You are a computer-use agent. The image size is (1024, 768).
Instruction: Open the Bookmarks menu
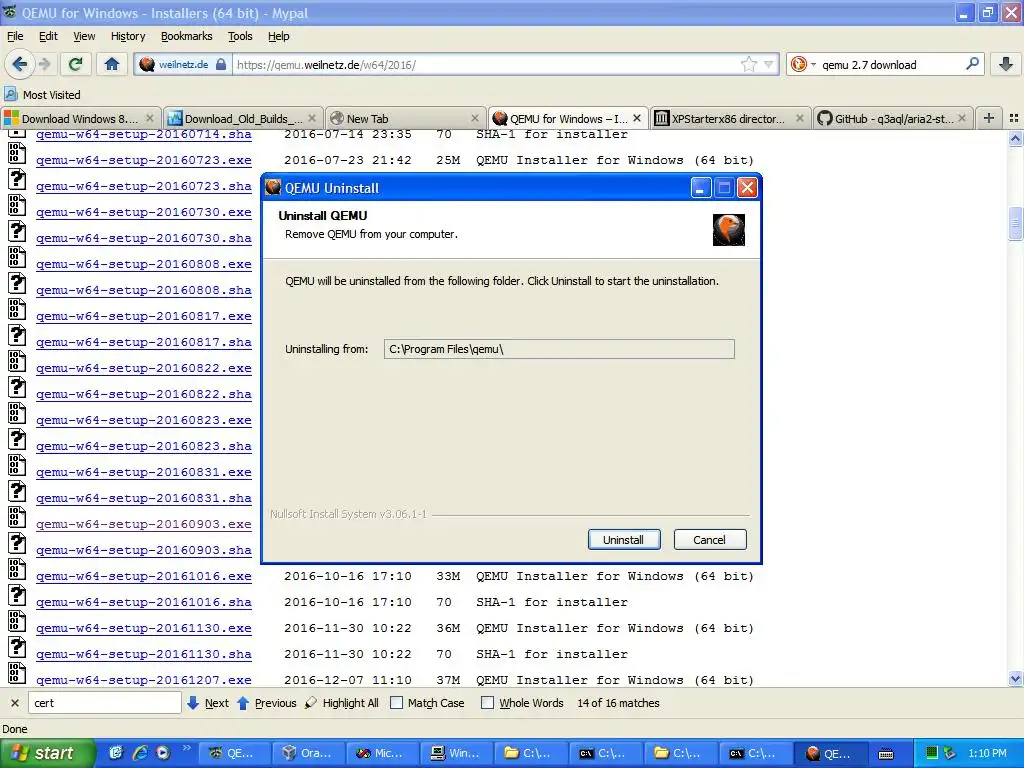(x=187, y=36)
